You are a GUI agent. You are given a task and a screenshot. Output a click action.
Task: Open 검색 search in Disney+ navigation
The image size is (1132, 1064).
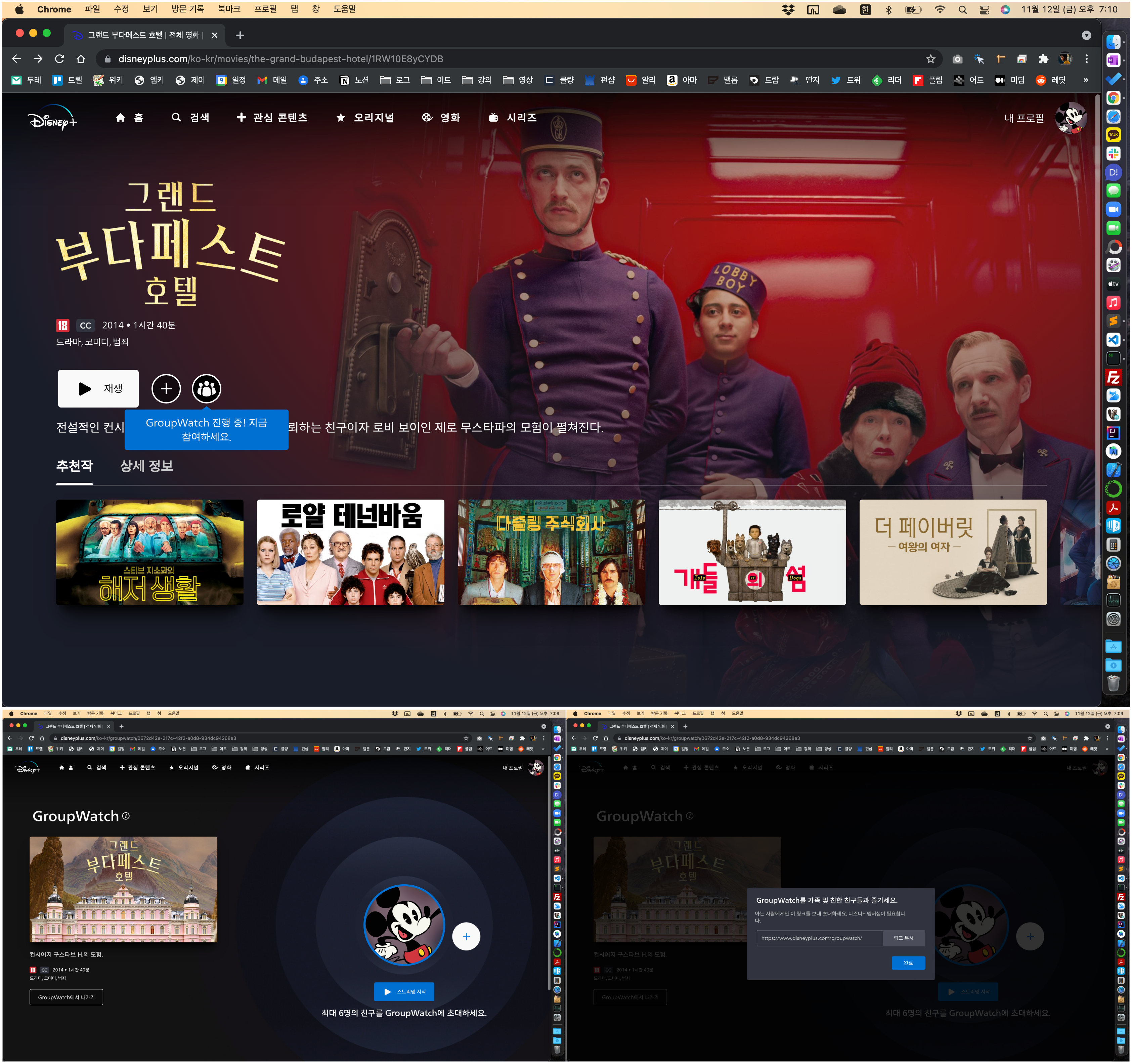pyautogui.click(x=190, y=118)
